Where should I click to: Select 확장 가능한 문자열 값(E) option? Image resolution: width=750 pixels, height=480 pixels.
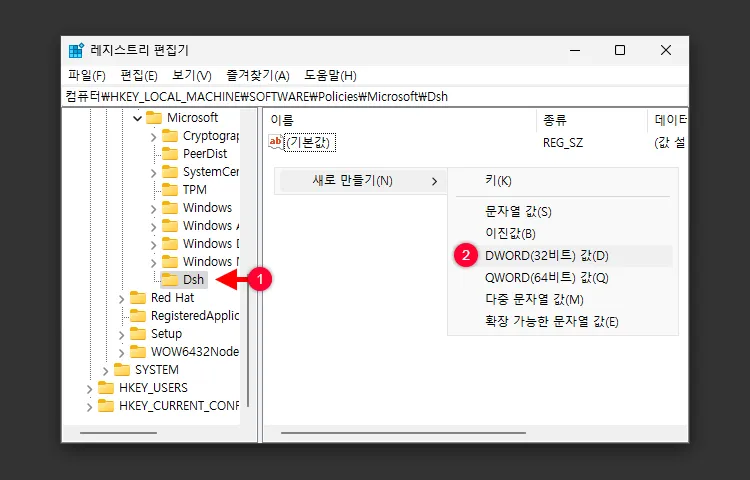tap(562, 322)
